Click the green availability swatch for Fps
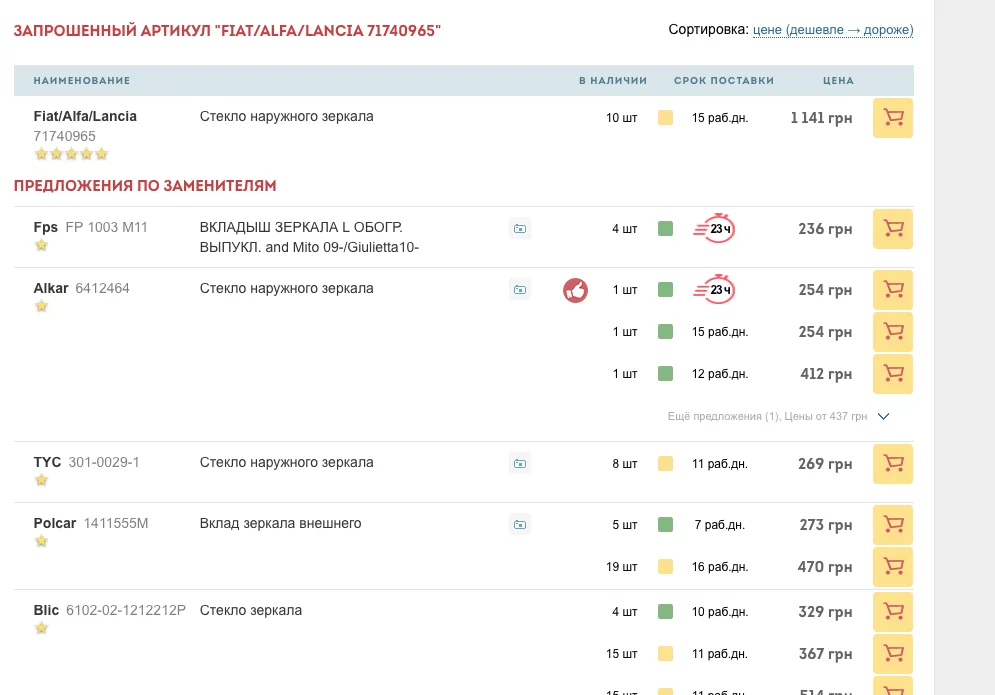This screenshot has height=695, width=995. 666,228
